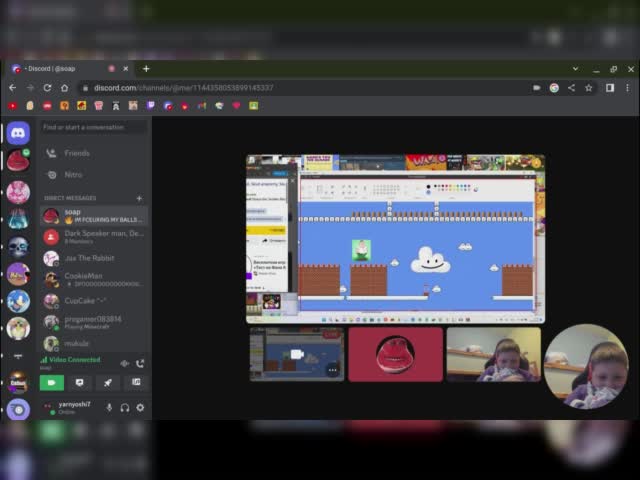Click the Video Connected status text
The image size is (640, 480).
75,360
